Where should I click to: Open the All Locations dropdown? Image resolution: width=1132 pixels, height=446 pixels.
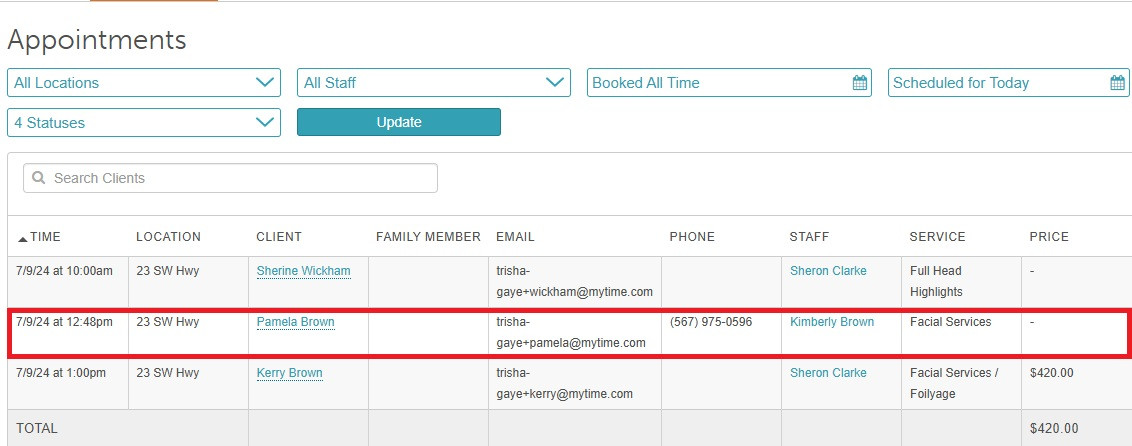coord(144,82)
